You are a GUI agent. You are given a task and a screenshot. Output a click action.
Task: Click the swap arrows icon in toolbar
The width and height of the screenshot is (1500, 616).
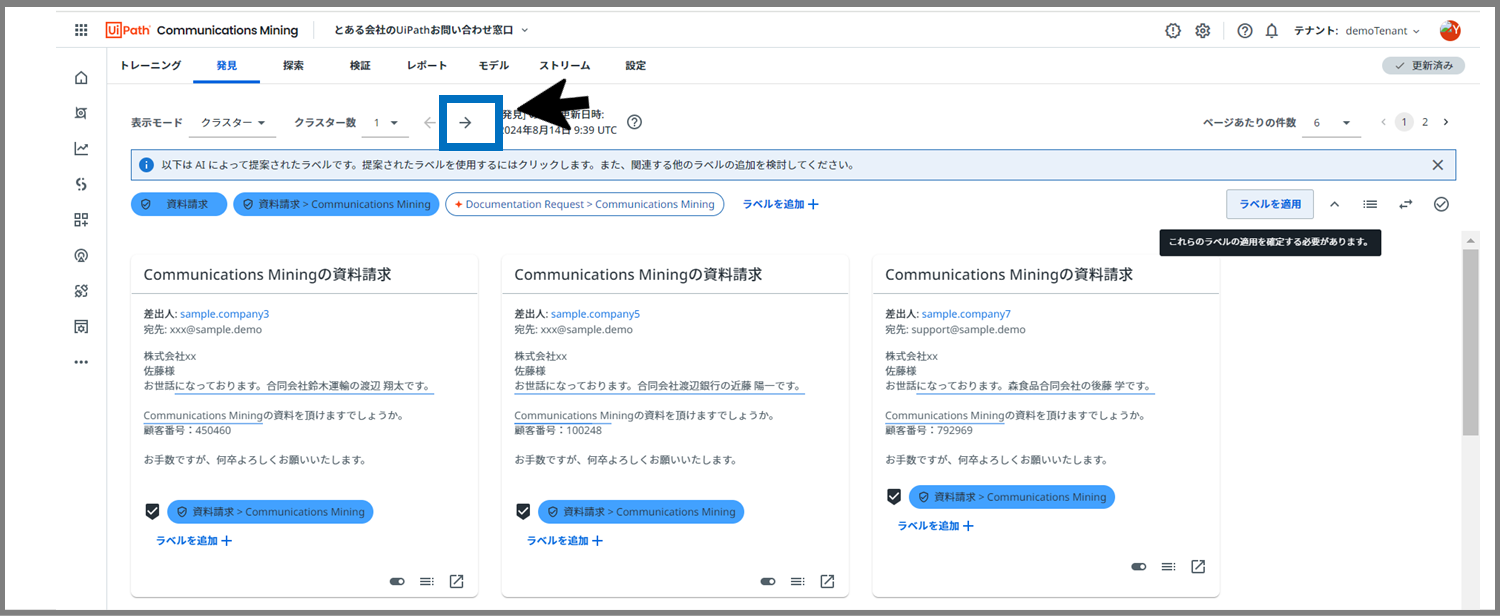tap(1406, 204)
